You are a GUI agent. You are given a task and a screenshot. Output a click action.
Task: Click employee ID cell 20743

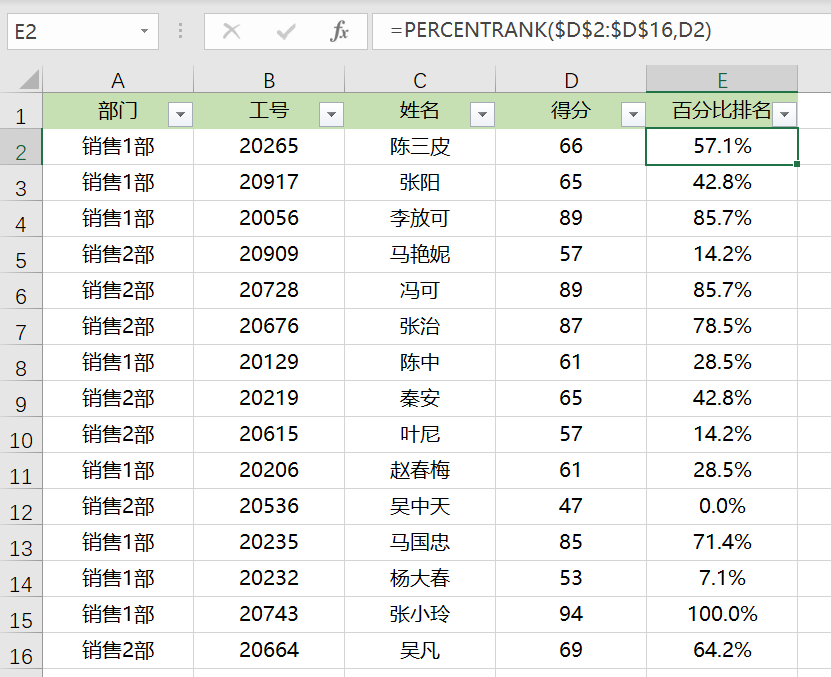269,614
